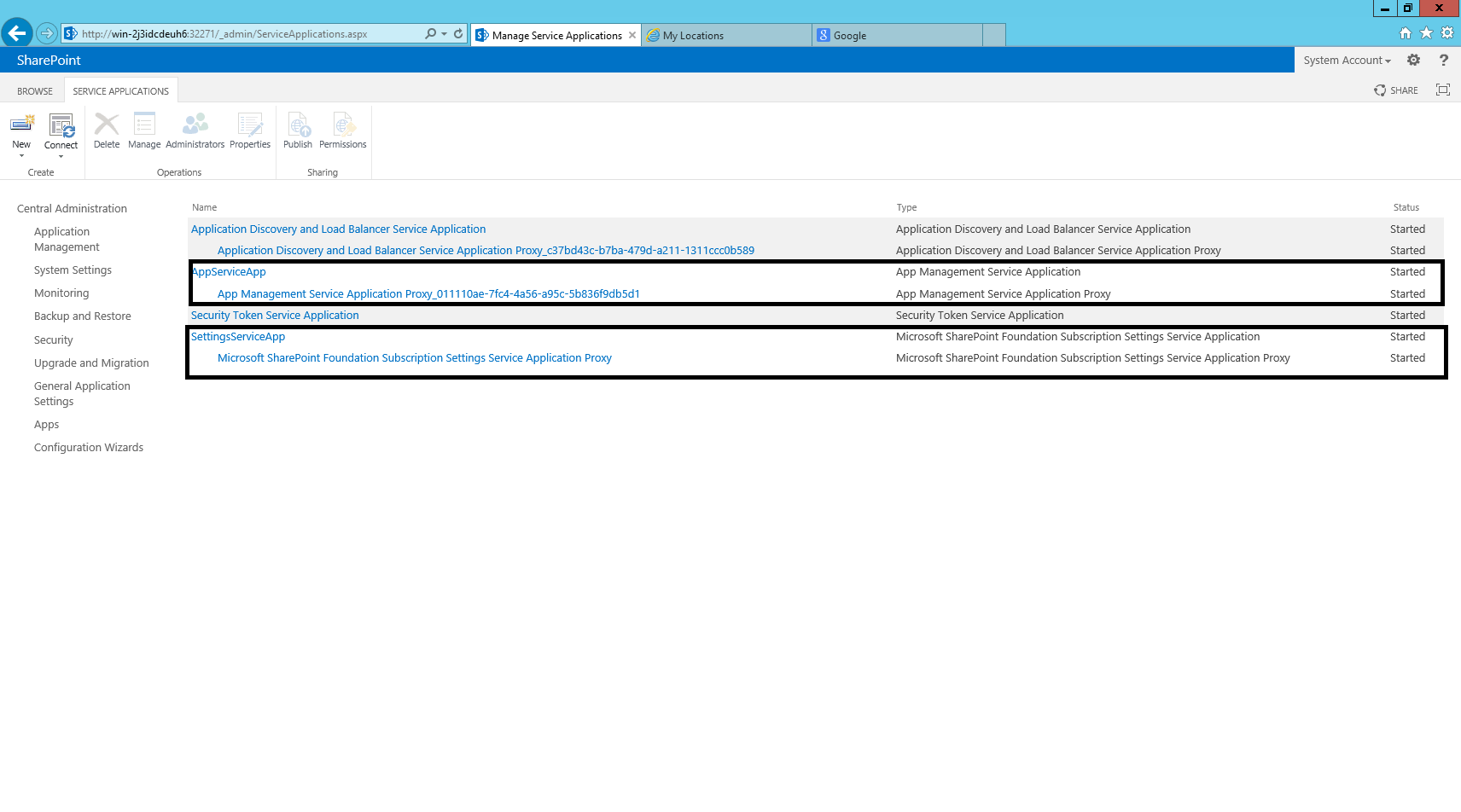1461x812 pixels.
Task: Open Monitoring in sidebar
Action: coord(61,293)
